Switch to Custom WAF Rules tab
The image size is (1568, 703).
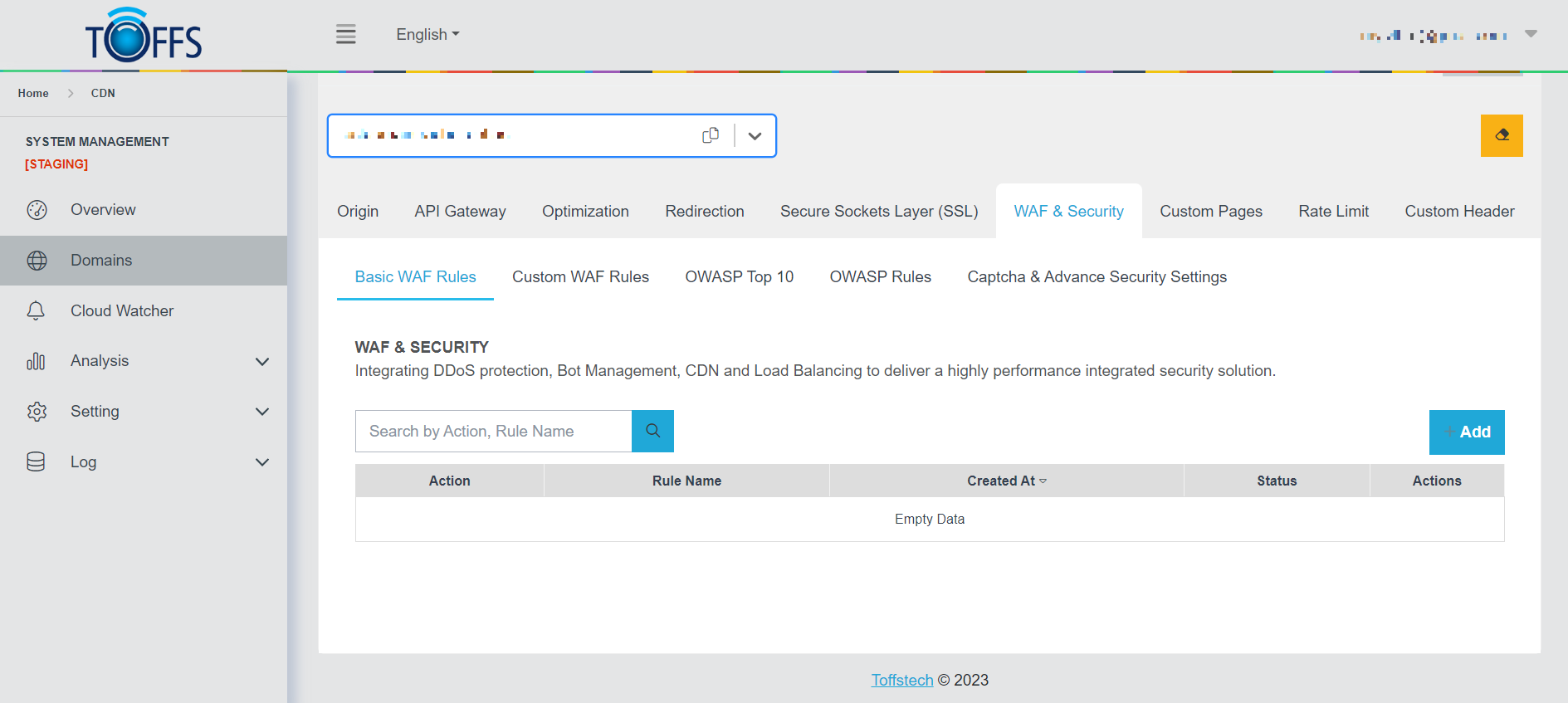[580, 277]
